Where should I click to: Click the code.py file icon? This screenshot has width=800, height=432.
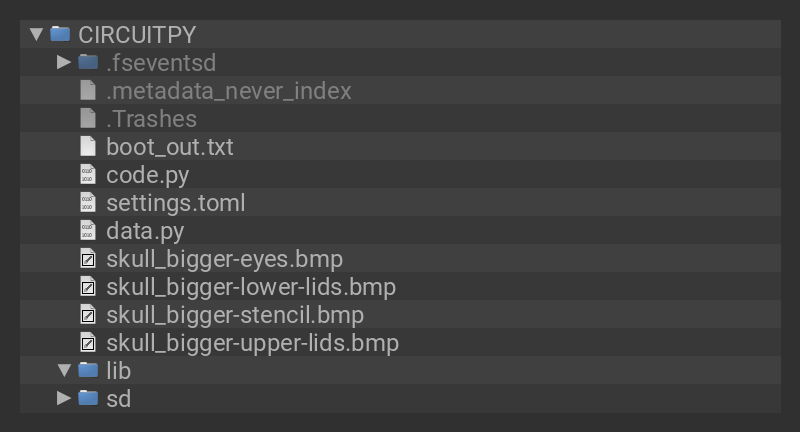click(x=88, y=175)
